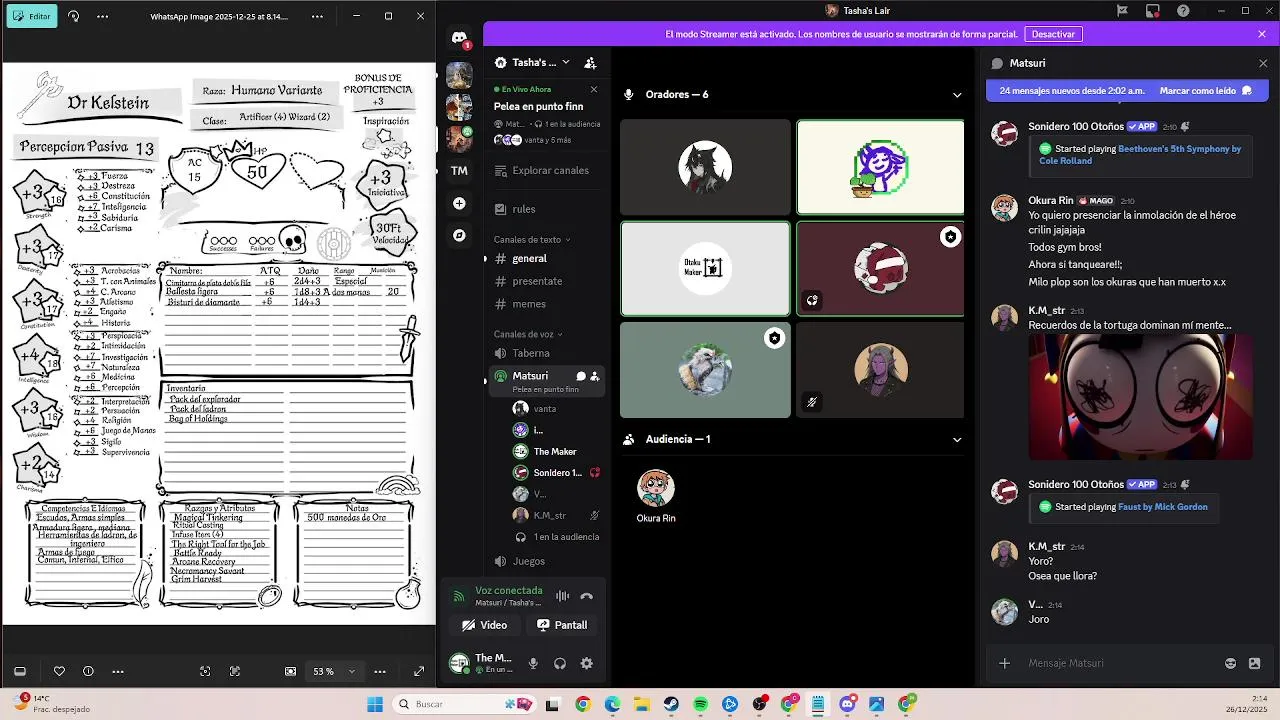Click the Editar button in Photos

pos(32,16)
